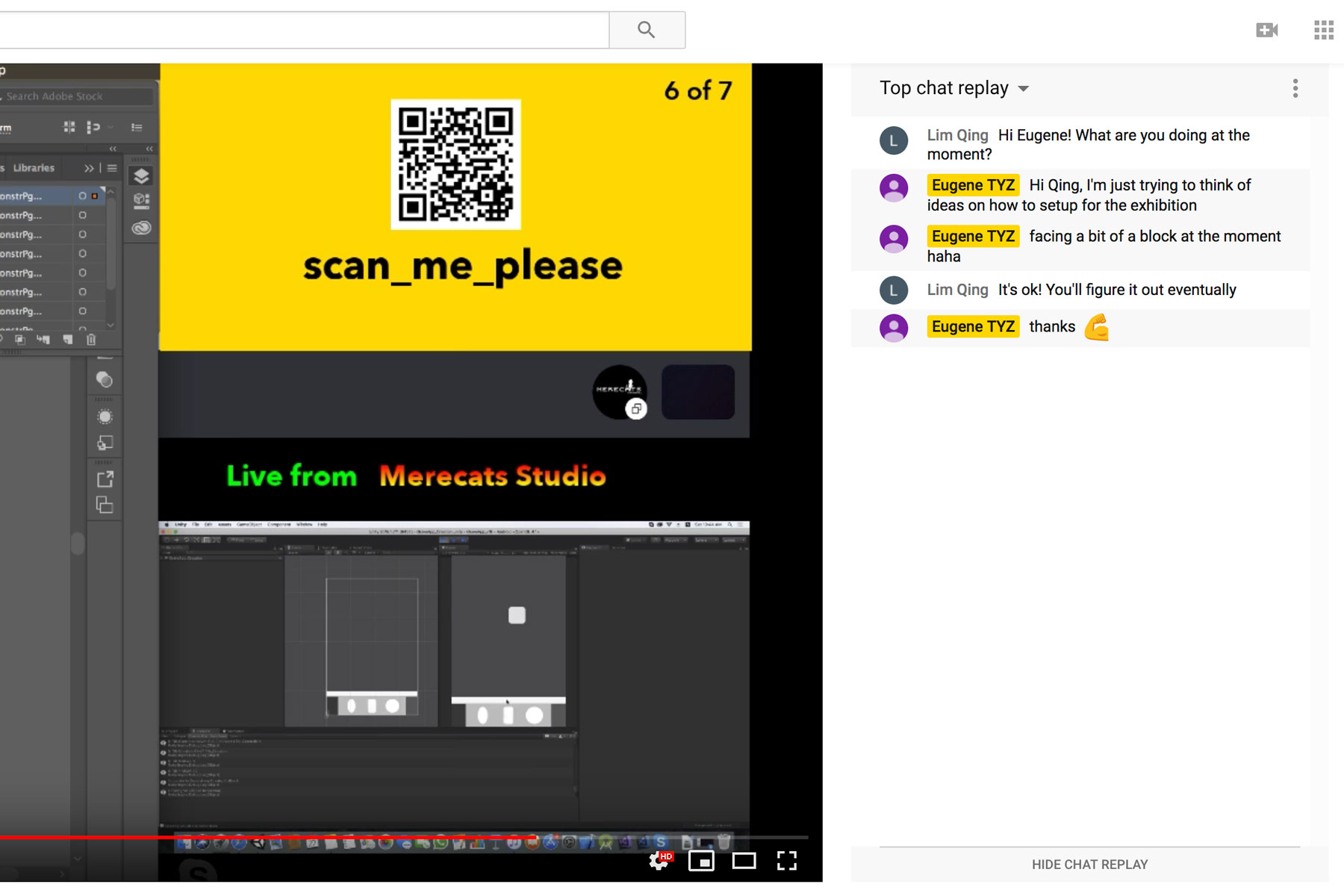Click the Lim Qing name on the 'It's ok!' message

click(957, 290)
